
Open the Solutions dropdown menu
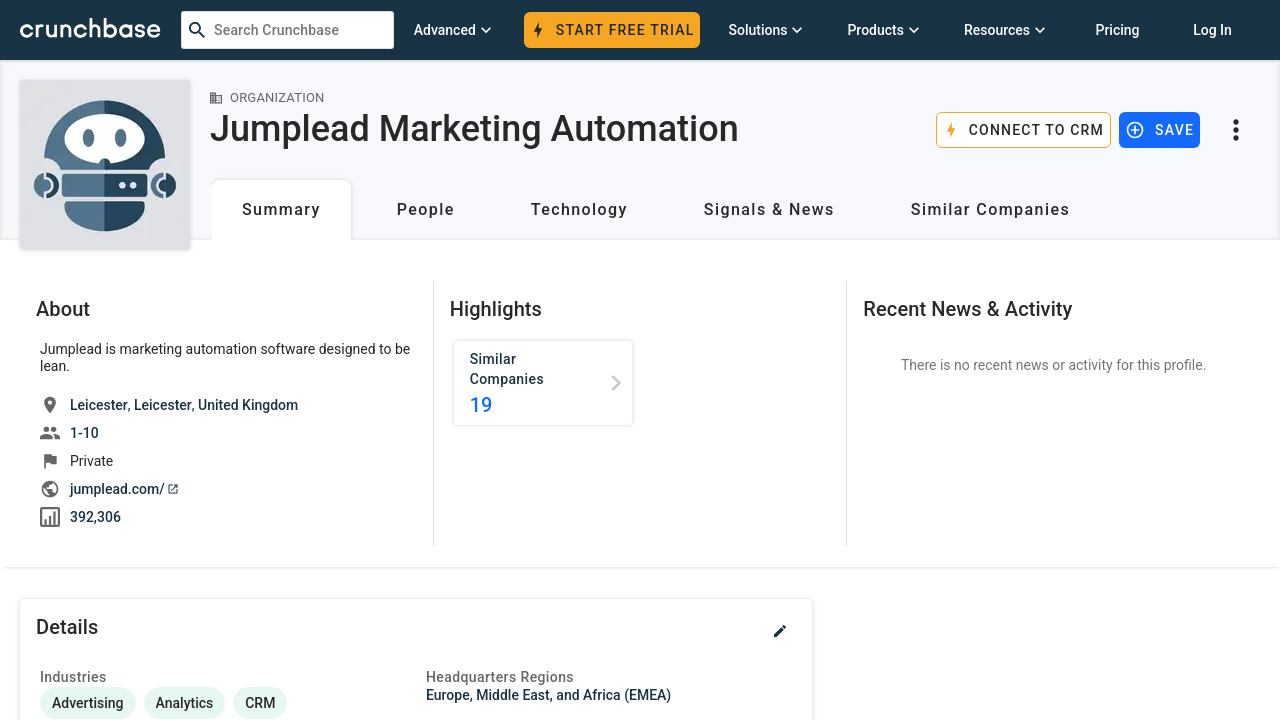click(x=765, y=30)
